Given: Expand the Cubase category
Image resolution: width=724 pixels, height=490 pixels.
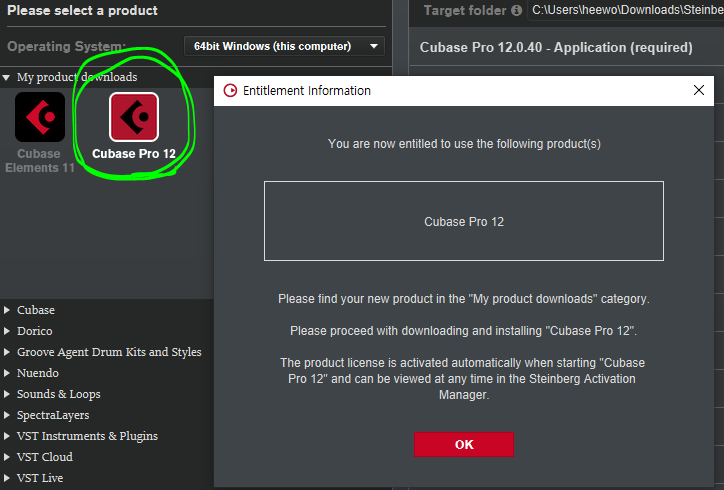Looking at the screenshot, I should point(6,310).
